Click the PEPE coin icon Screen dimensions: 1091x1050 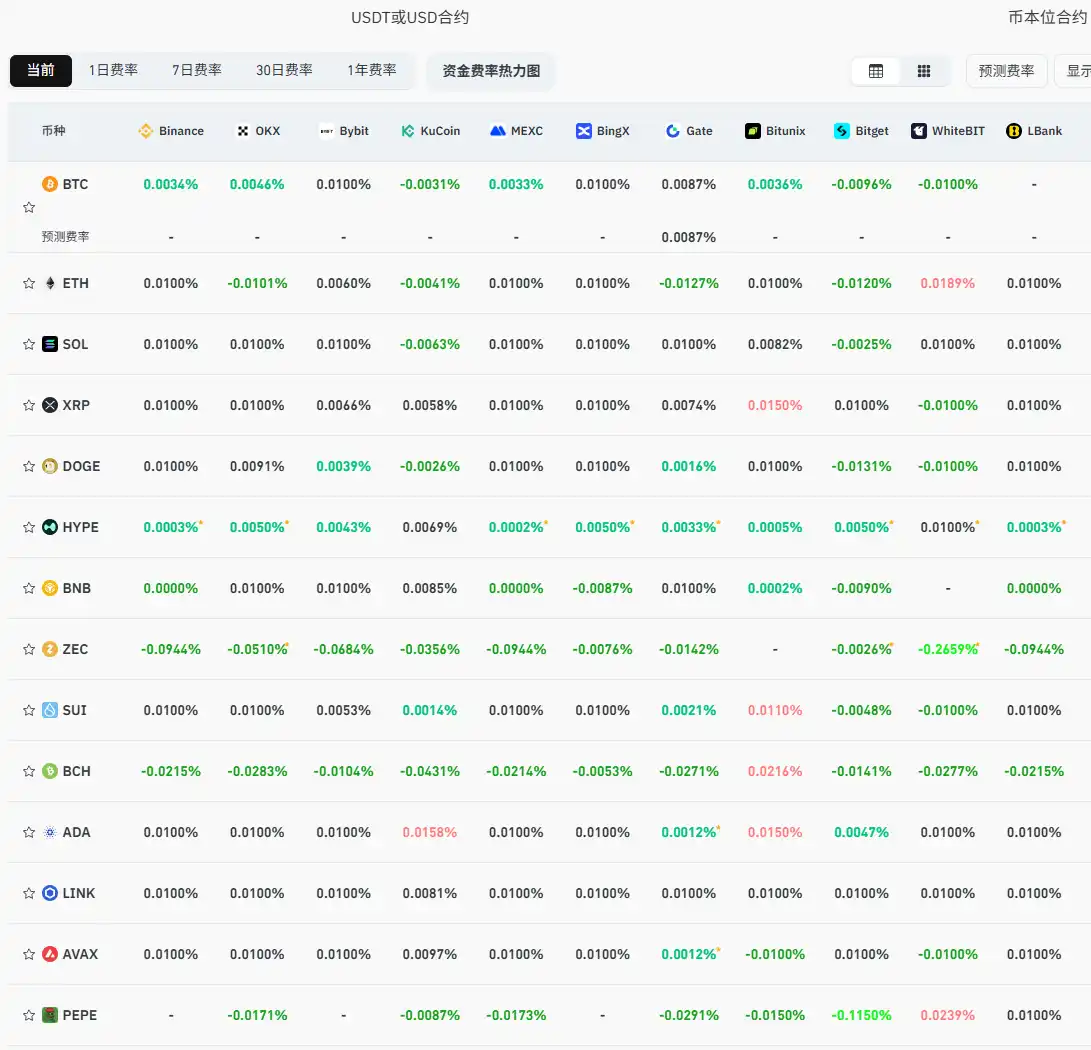click(x=50, y=1015)
